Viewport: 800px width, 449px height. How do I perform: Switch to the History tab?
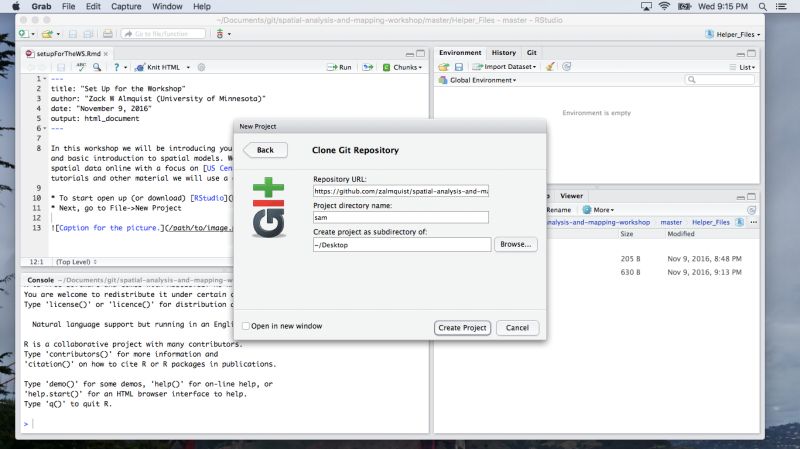(x=504, y=53)
